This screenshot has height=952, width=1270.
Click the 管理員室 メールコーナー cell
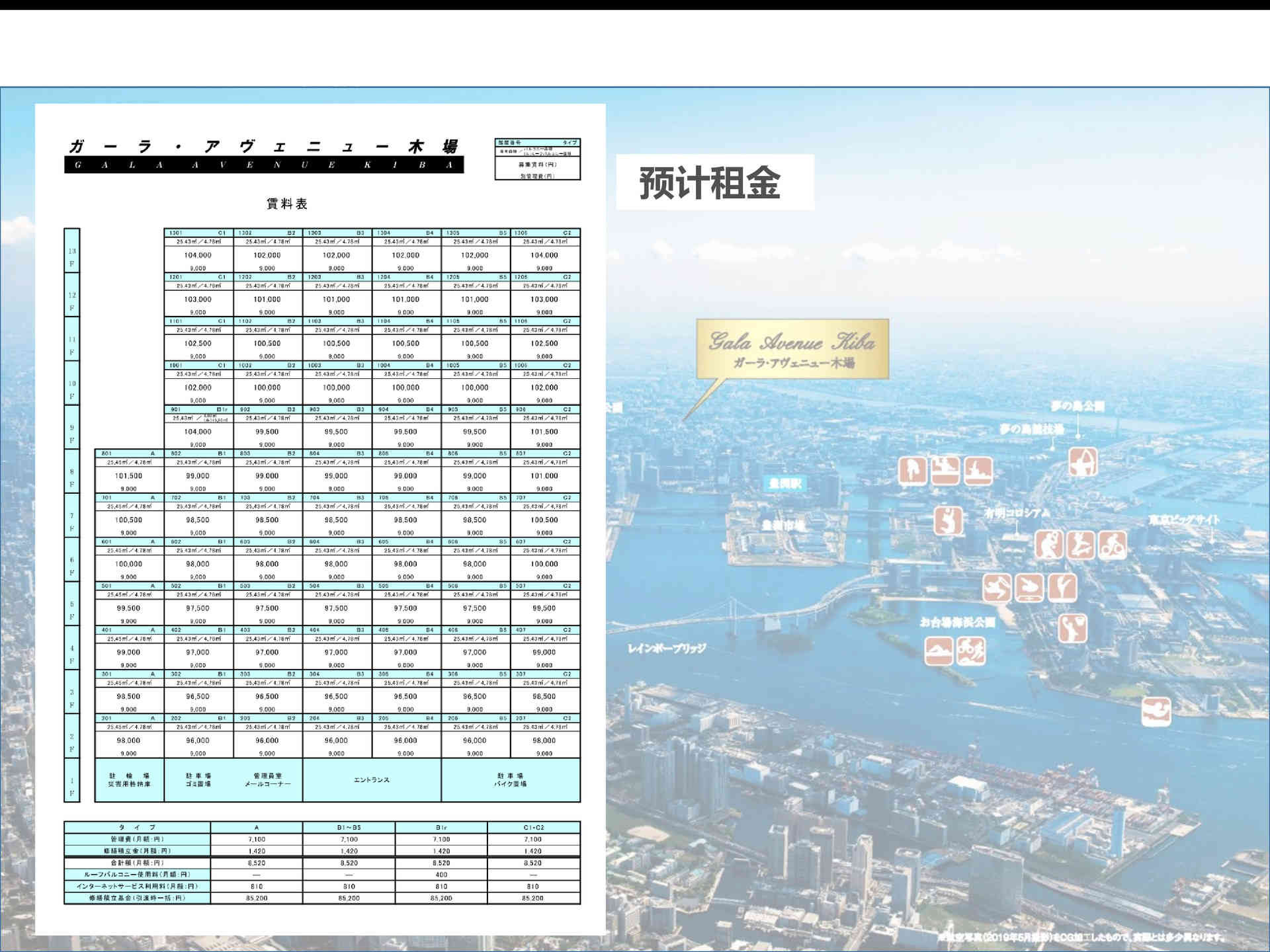click(x=267, y=780)
